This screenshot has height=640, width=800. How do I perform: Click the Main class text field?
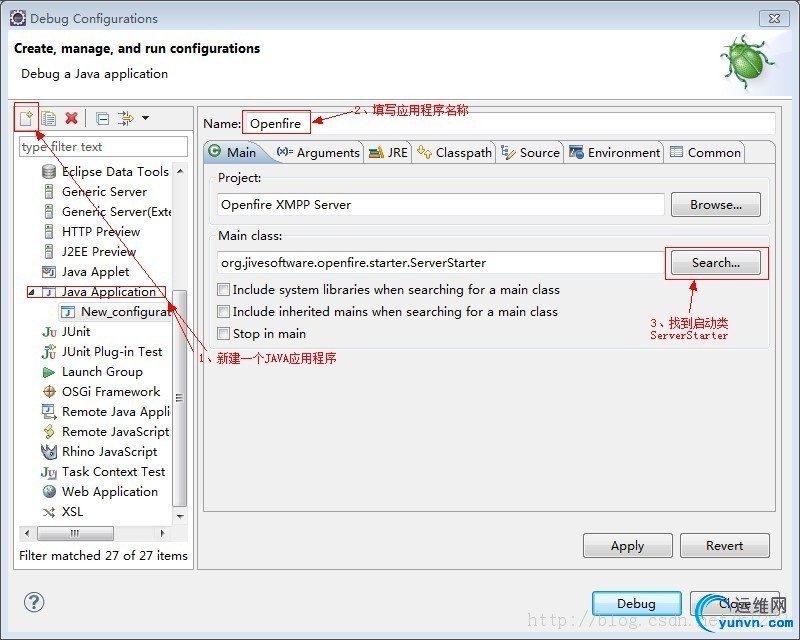tap(441, 263)
